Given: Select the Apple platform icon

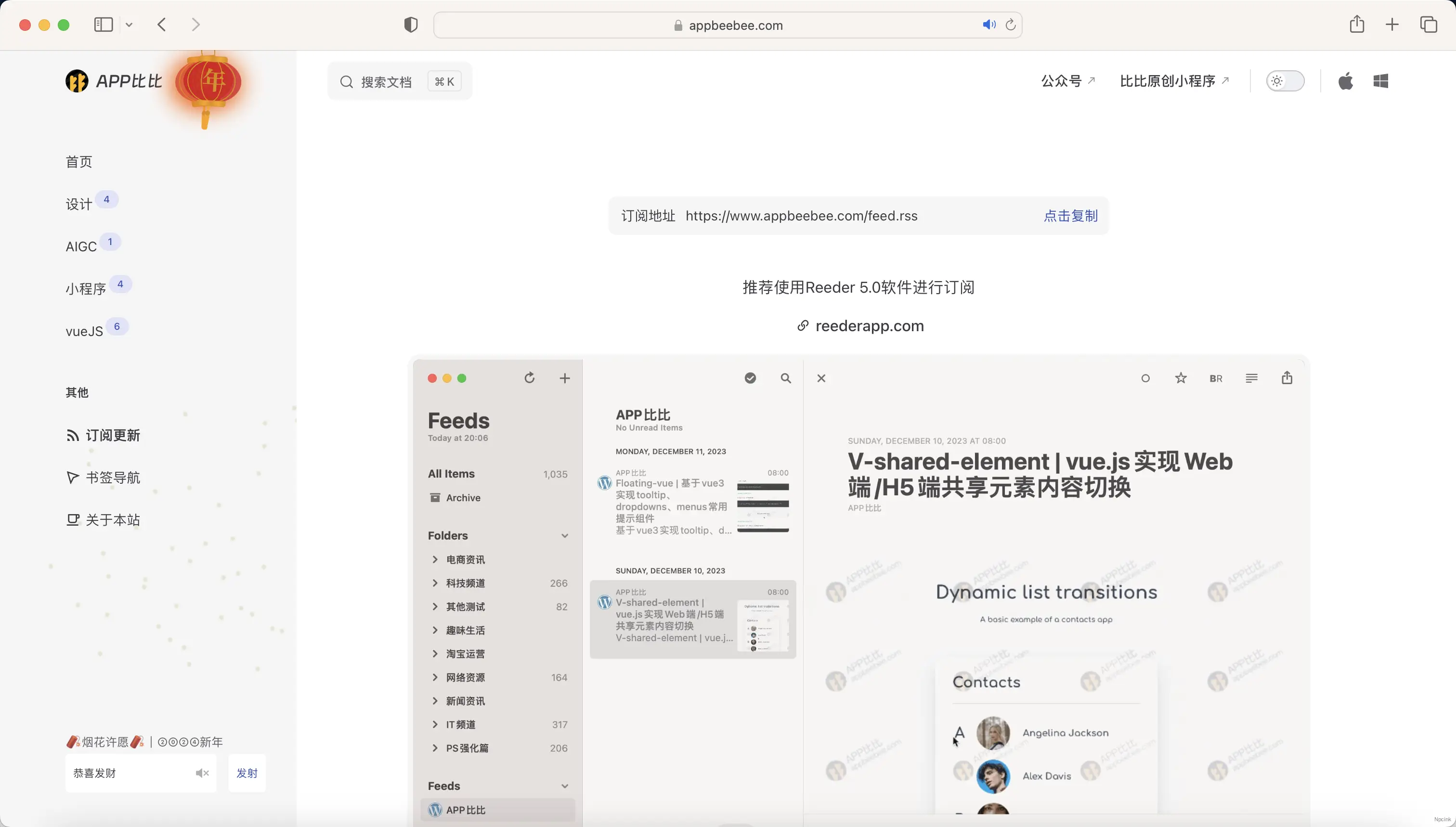Looking at the screenshot, I should pyautogui.click(x=1346, y=81).
